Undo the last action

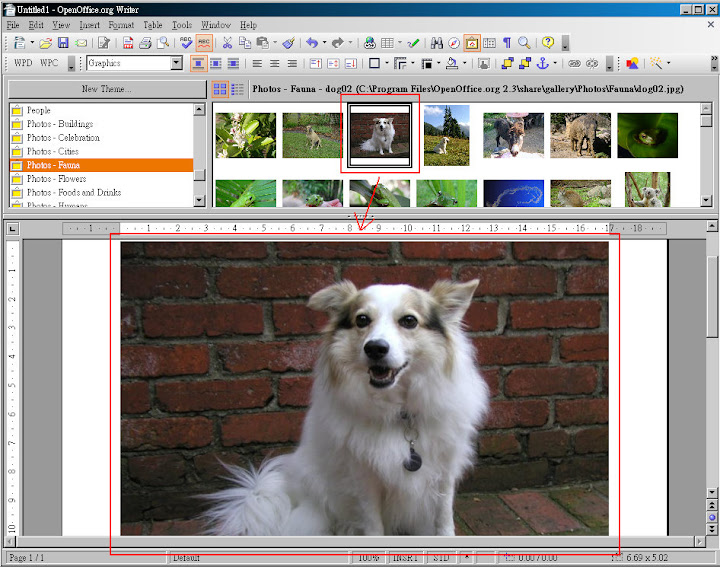(x=312, y=43)
